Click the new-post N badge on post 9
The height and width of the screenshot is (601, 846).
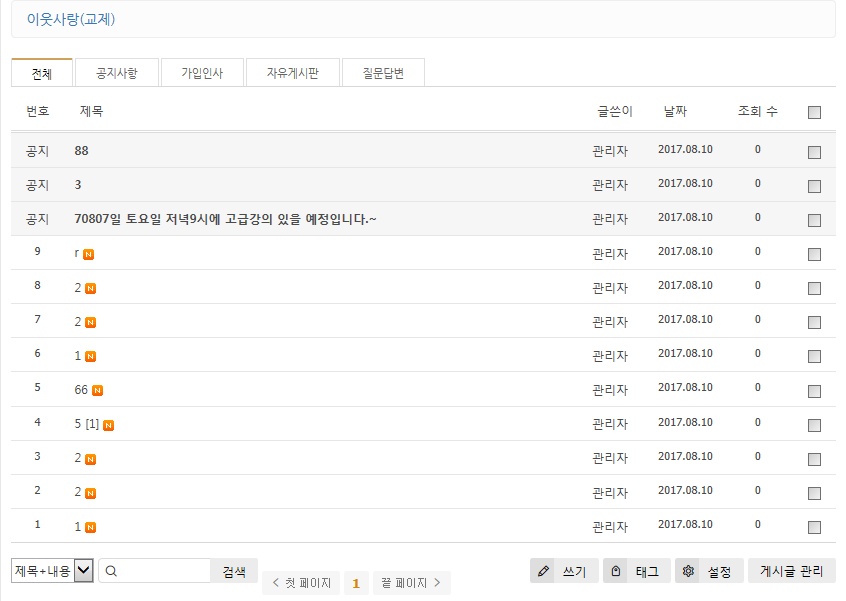[89, 254]
